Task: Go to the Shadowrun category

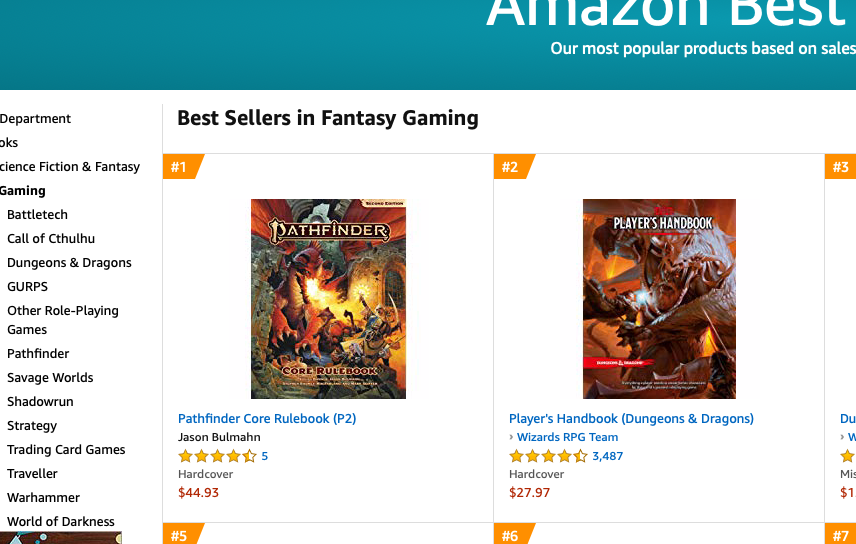Action: (x=40, y=401)
